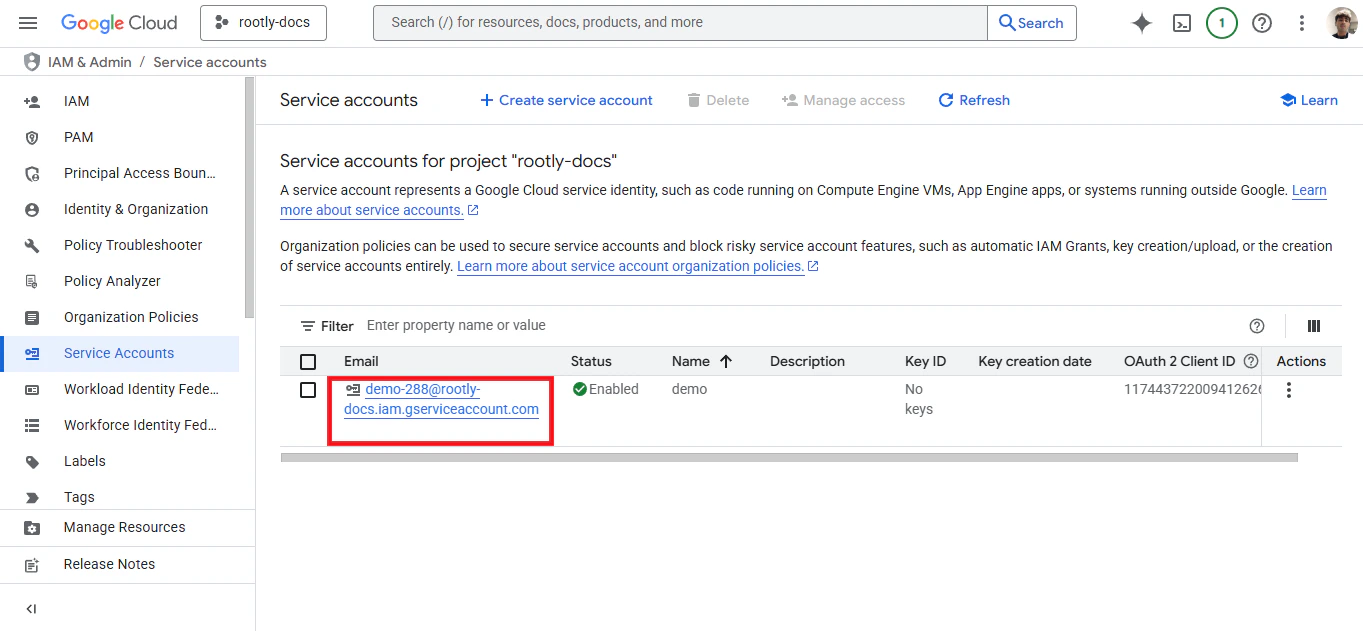Open Actions menu for demo service account
This screenshot has width=1363, height=631.
1288,390
